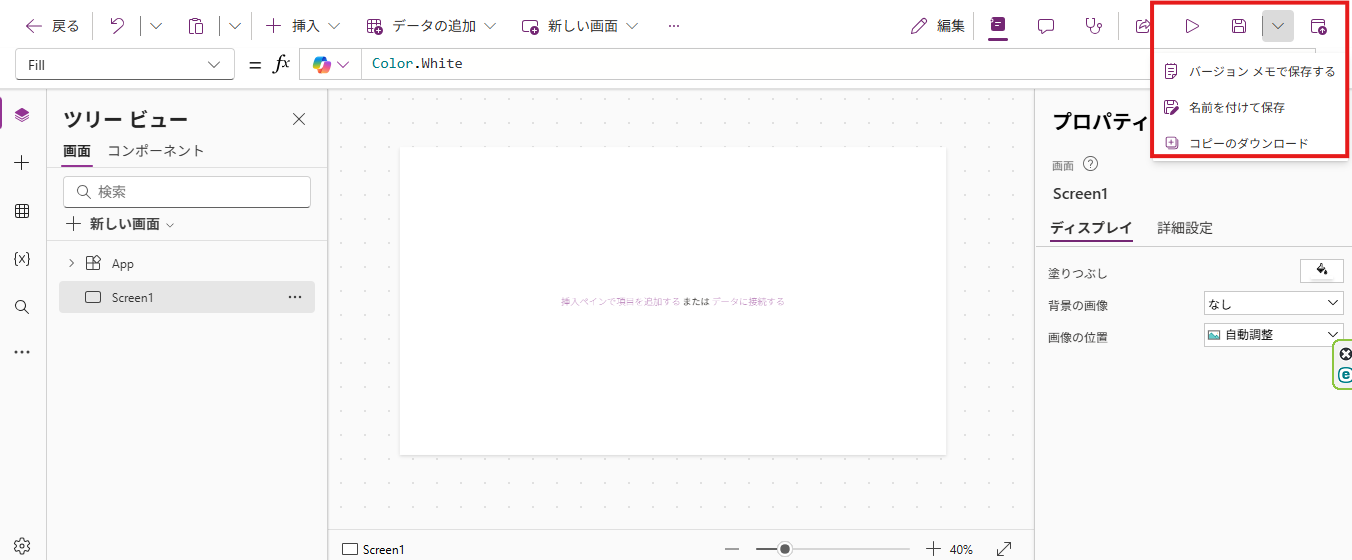Expand the App tree node
Screen dimensions: 1352x560
point(71,263)
